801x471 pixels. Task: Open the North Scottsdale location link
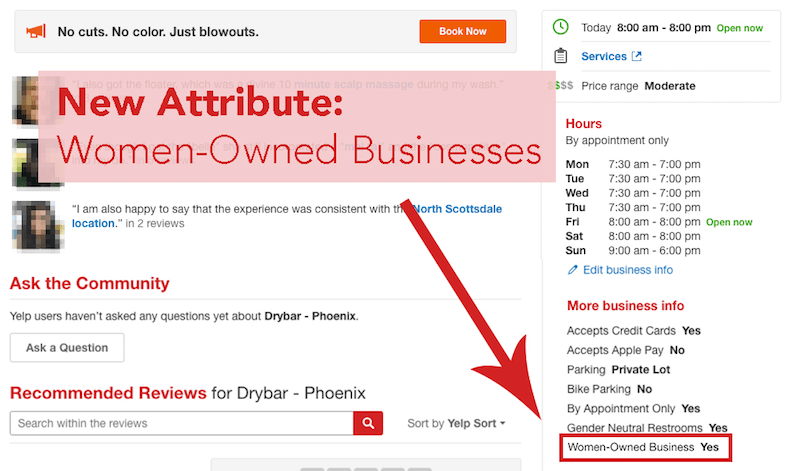457,209
